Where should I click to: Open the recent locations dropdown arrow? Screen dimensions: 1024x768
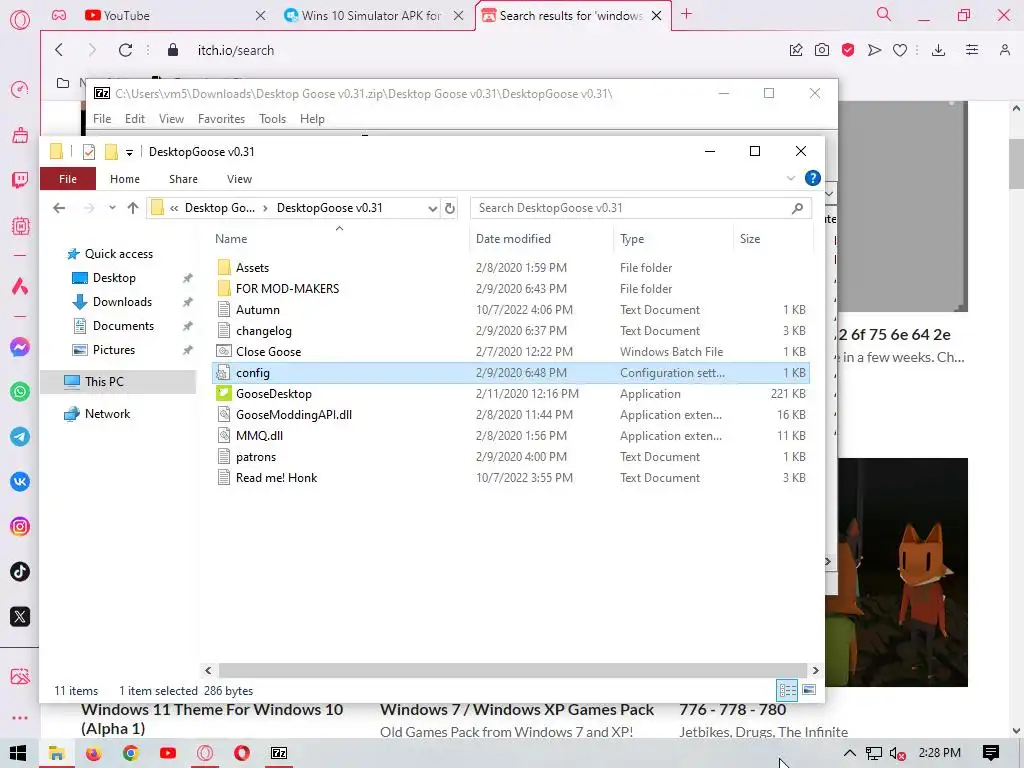coord(112,208)
